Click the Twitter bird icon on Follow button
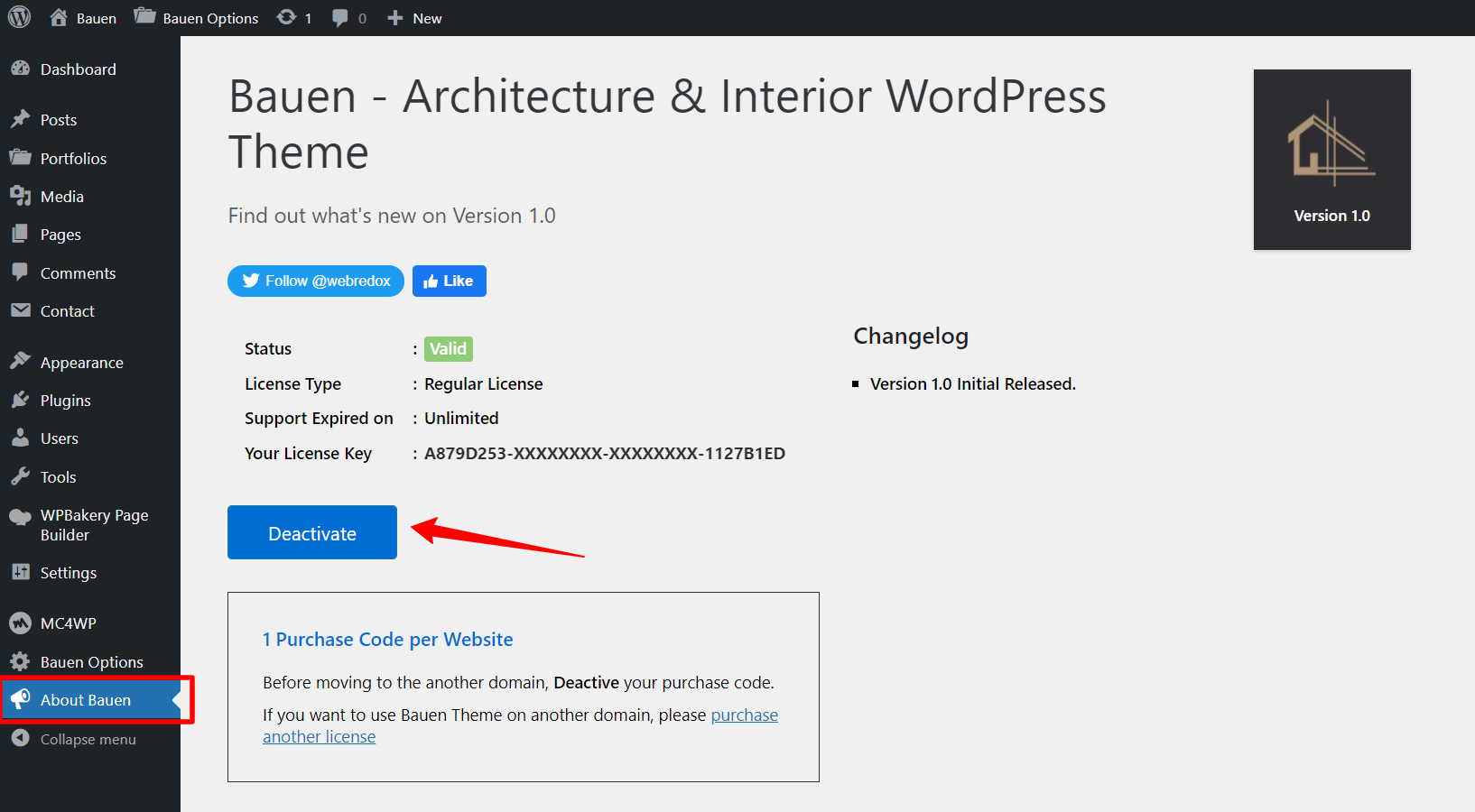The image size is (1475, 812). coord(251,281)
